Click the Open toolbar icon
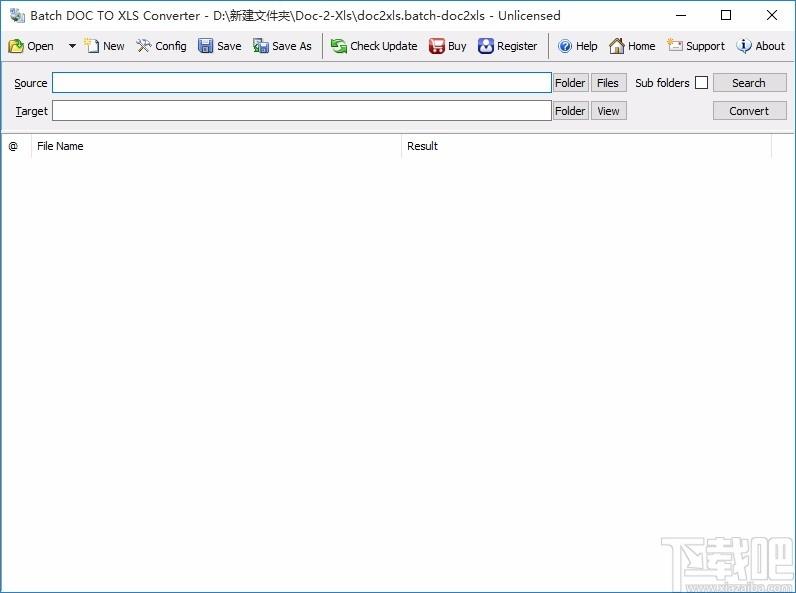The image size is (796, 593). (x=30, y=46)
